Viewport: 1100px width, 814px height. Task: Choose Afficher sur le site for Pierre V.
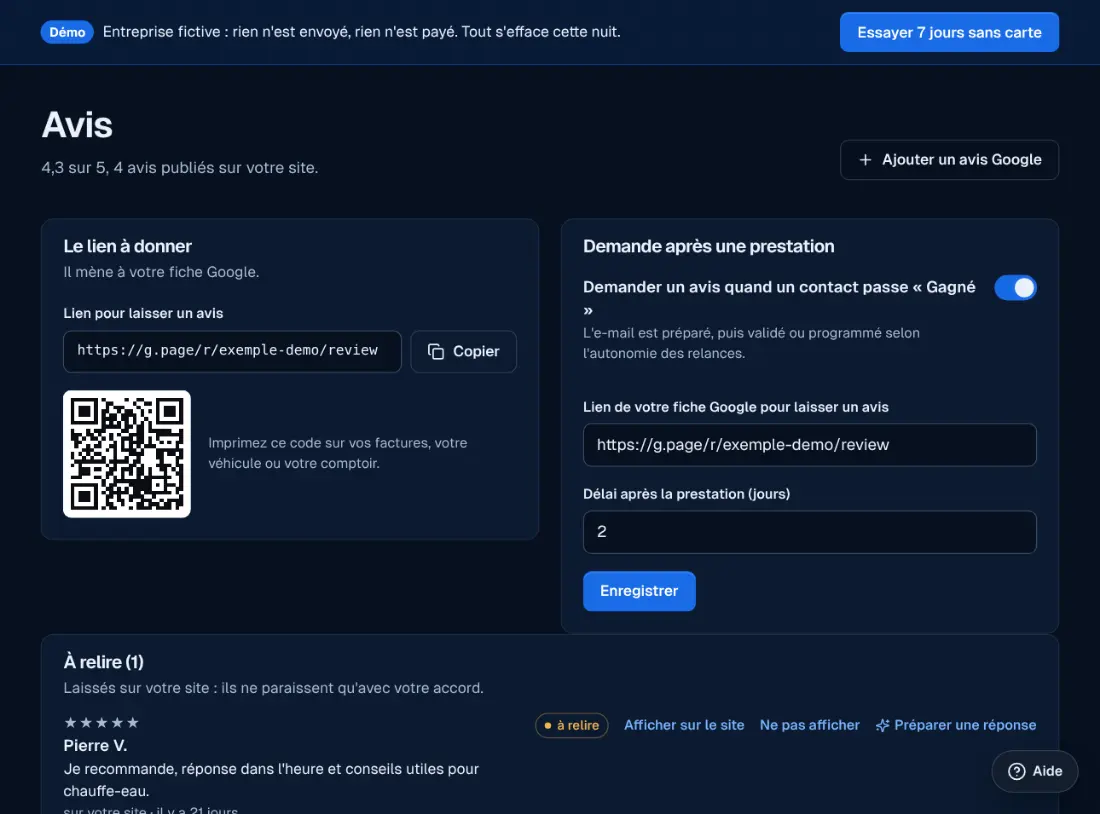coord(684,725)
